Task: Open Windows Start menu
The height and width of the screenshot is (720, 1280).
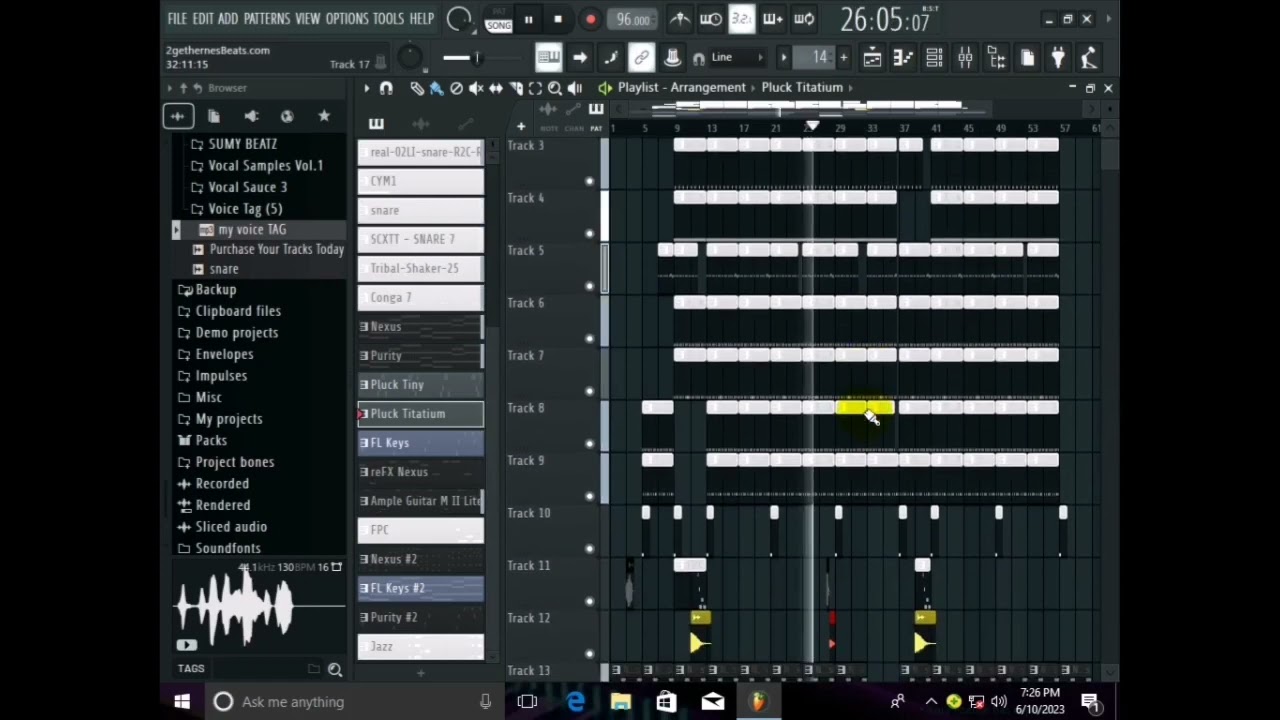Action: (182, 702)
